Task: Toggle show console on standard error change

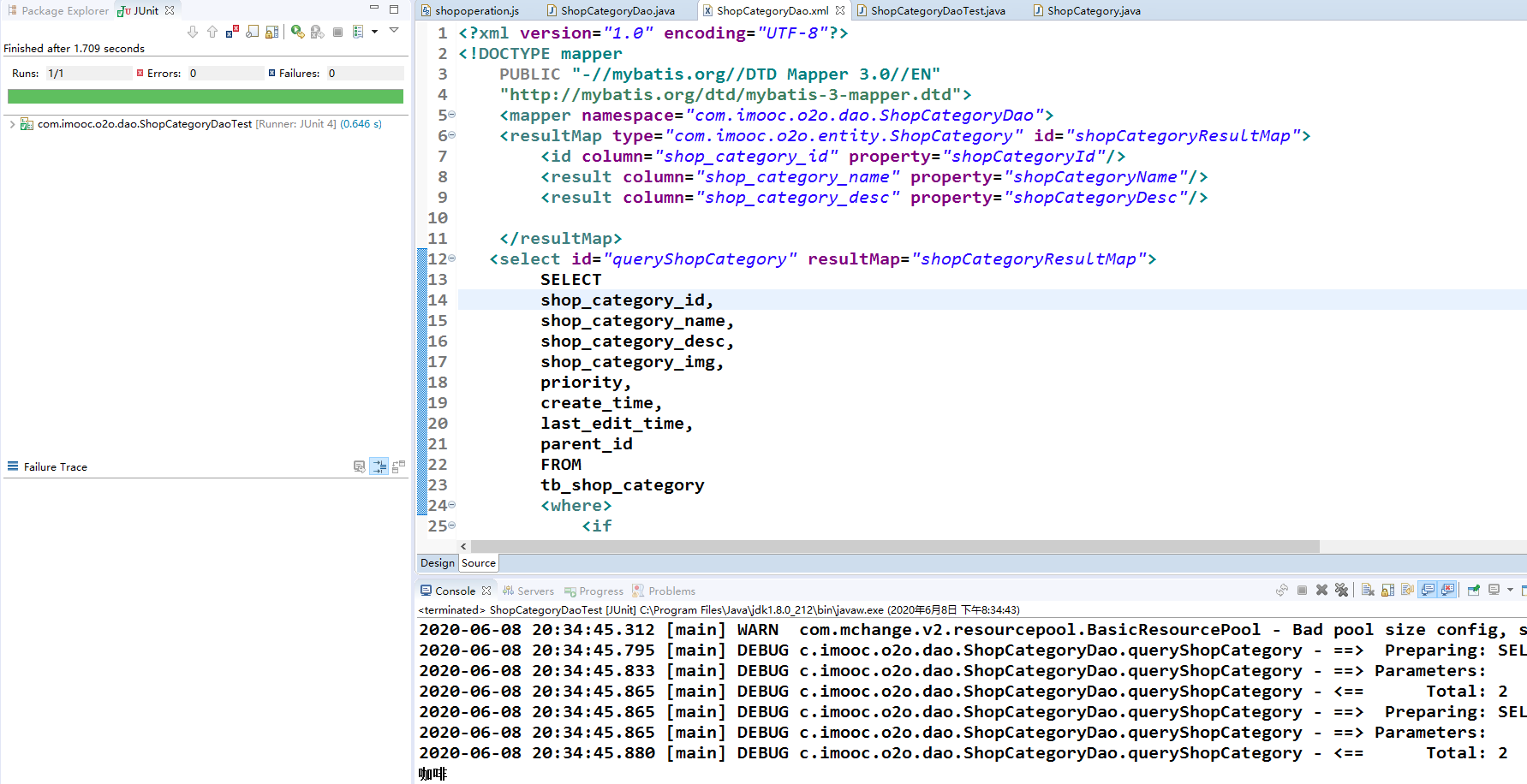Action: click(1447, 590)
